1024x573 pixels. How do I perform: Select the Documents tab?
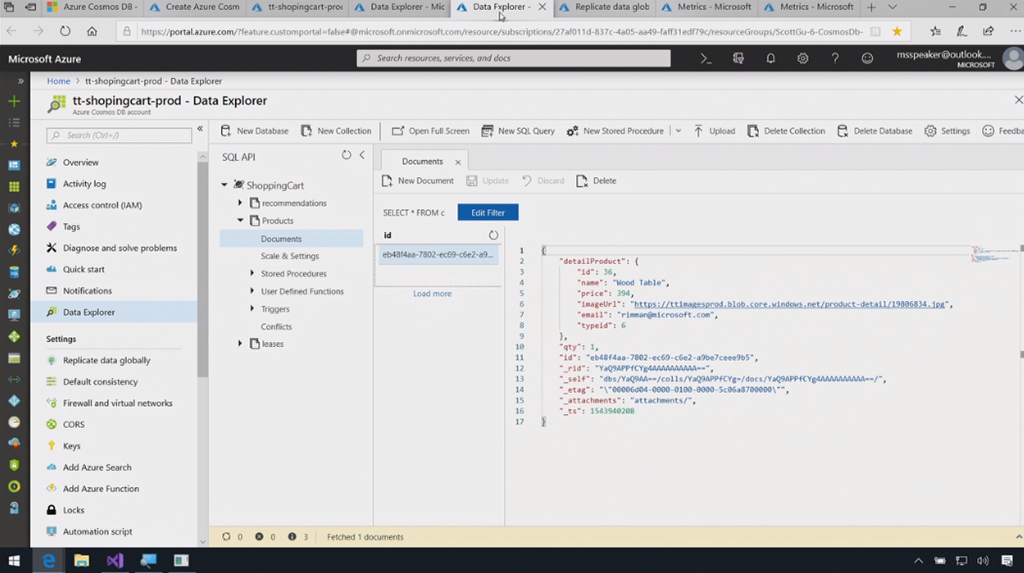click(422, 161)
